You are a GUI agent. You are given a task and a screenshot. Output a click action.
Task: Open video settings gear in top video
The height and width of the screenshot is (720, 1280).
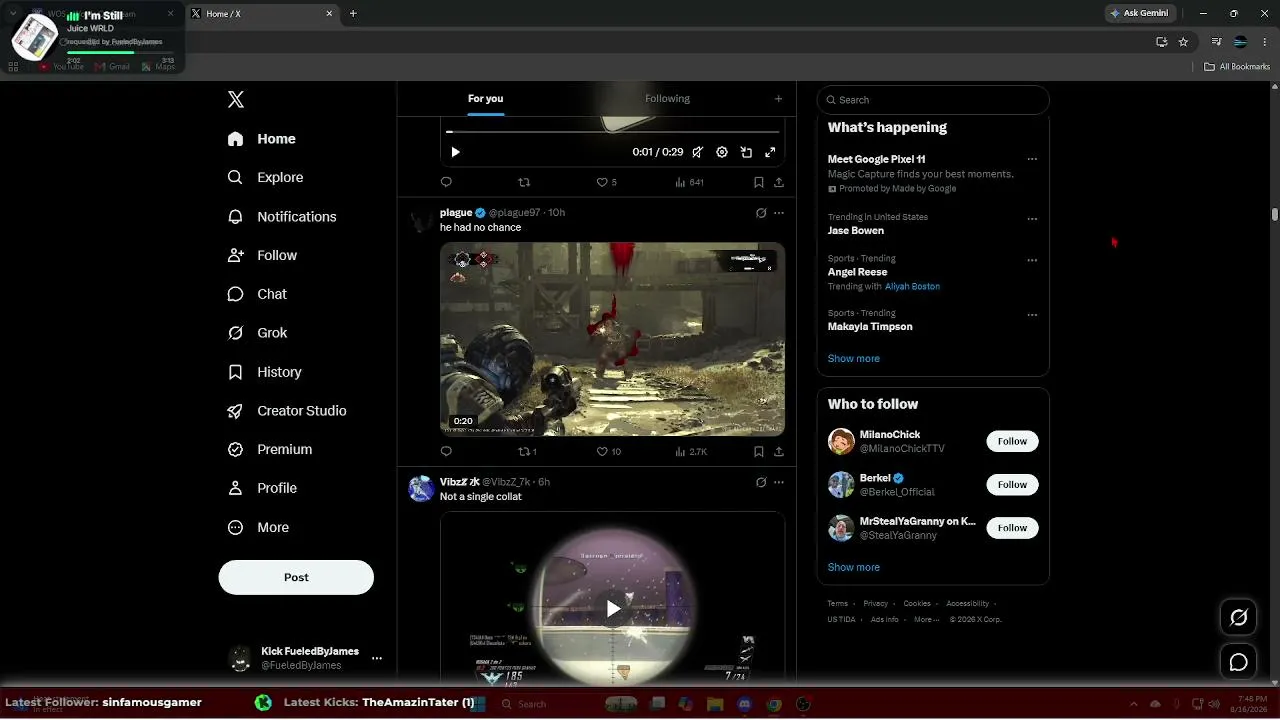(x=722, y=152)
